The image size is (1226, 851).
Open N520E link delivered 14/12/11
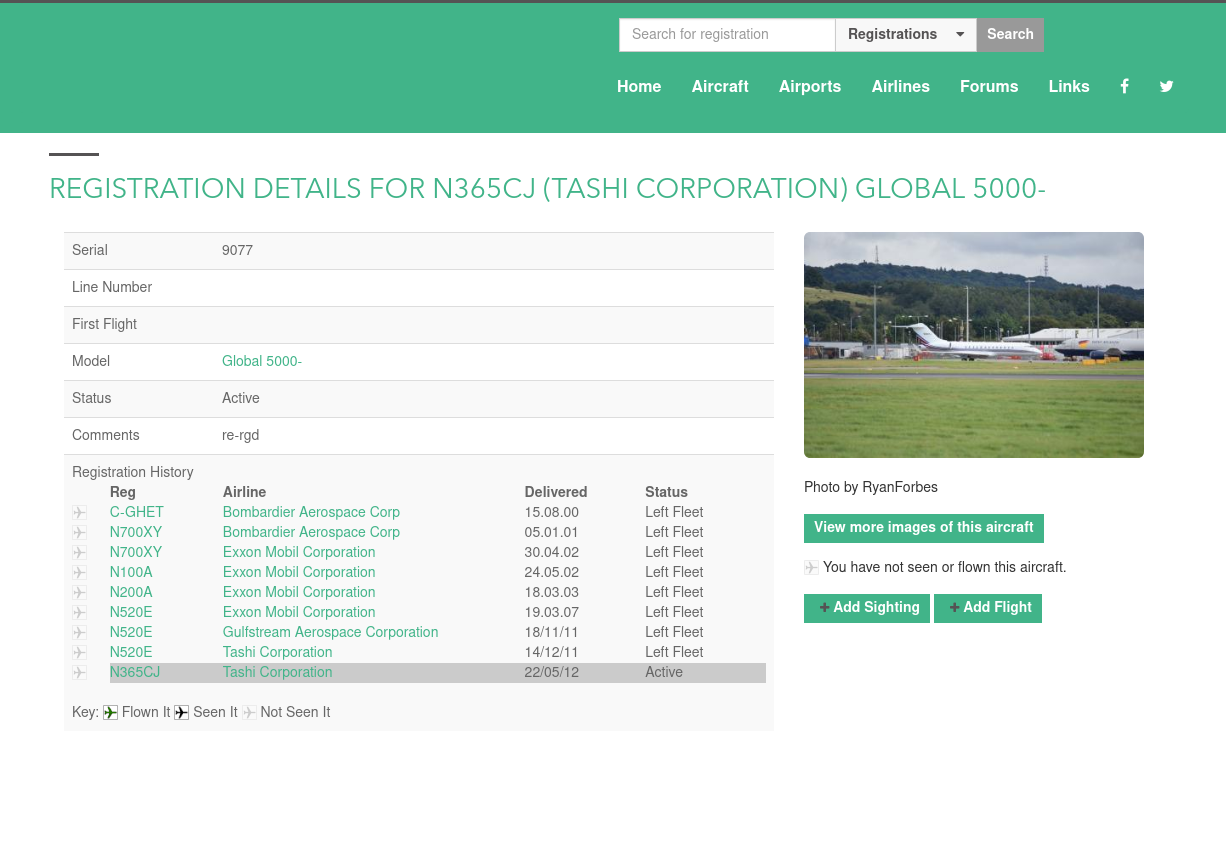tap(131, 652)
